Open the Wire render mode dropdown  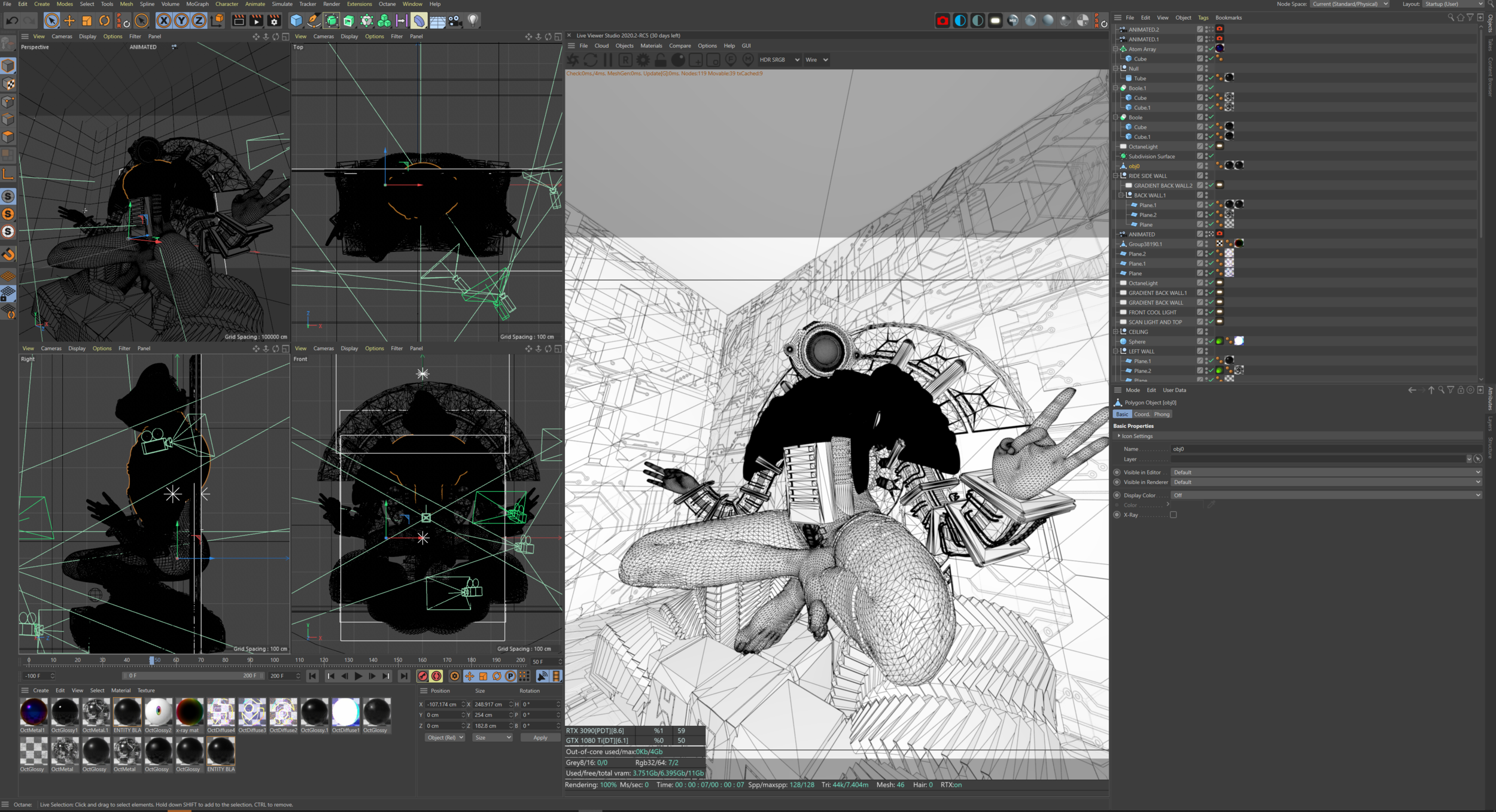tap(816, 60)
